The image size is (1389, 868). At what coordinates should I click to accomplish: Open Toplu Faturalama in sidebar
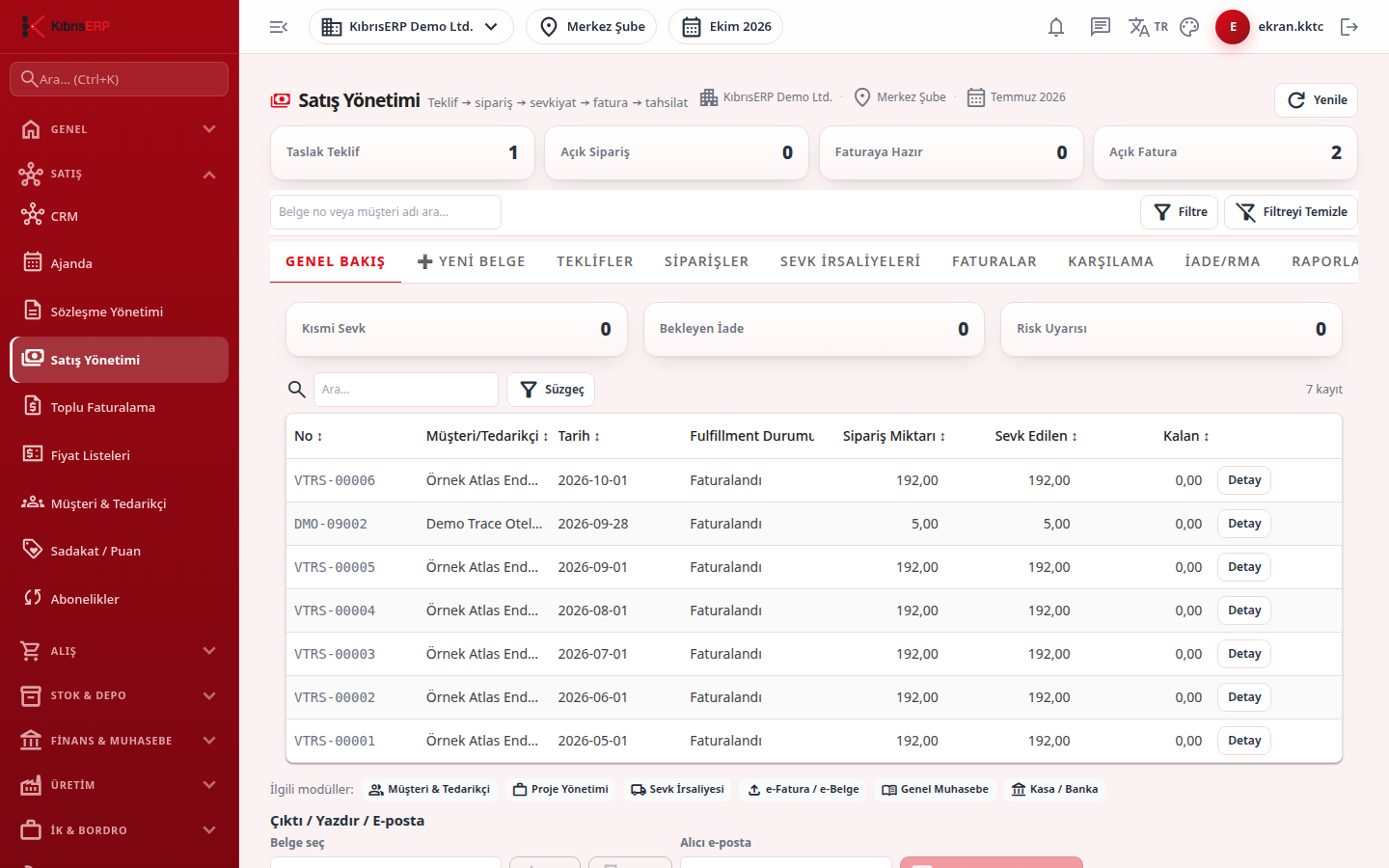coord(120,407)
